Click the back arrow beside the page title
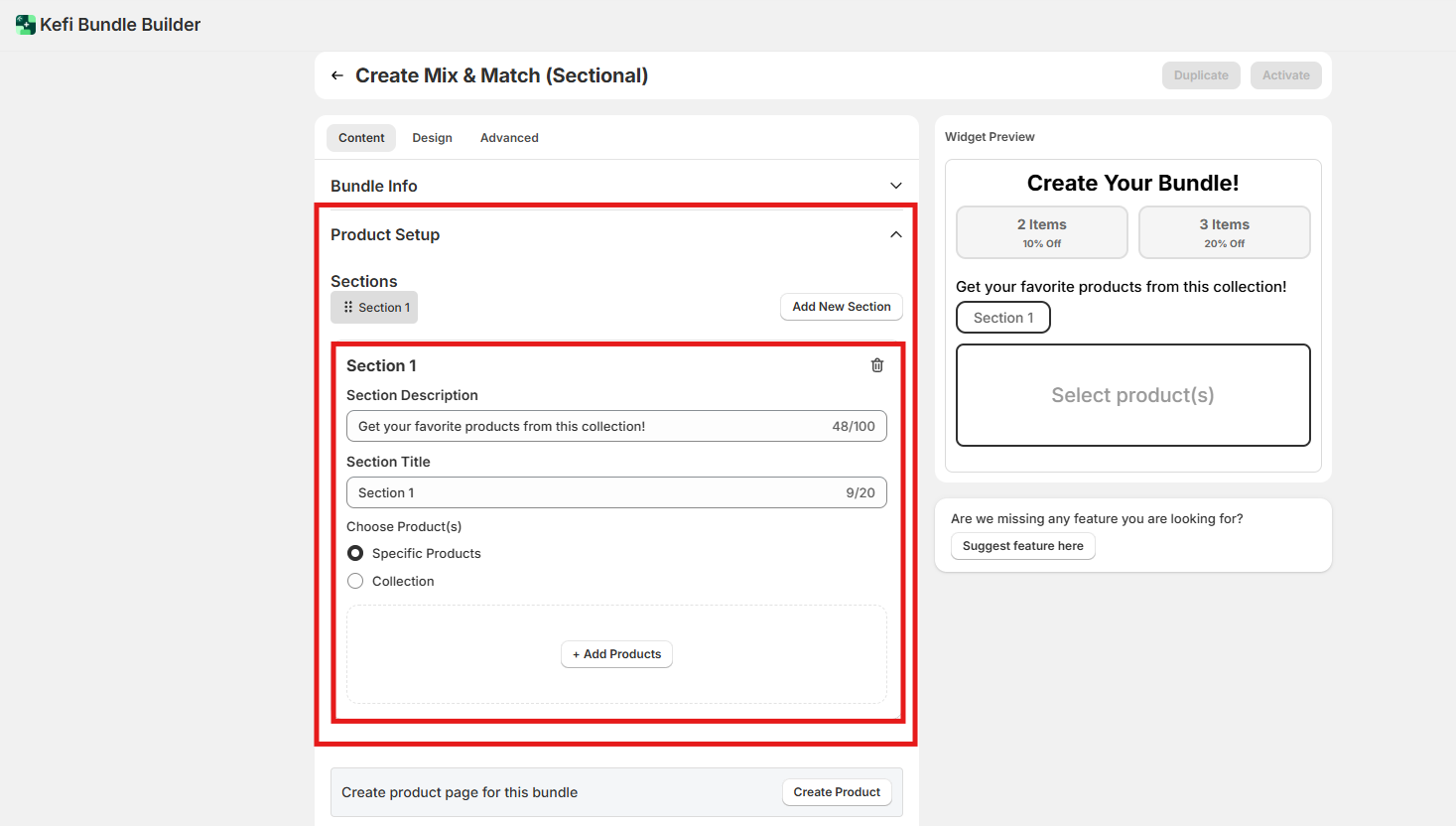Image resolution: width=1456 pixels, height=826 pixels. pos(337,75)
